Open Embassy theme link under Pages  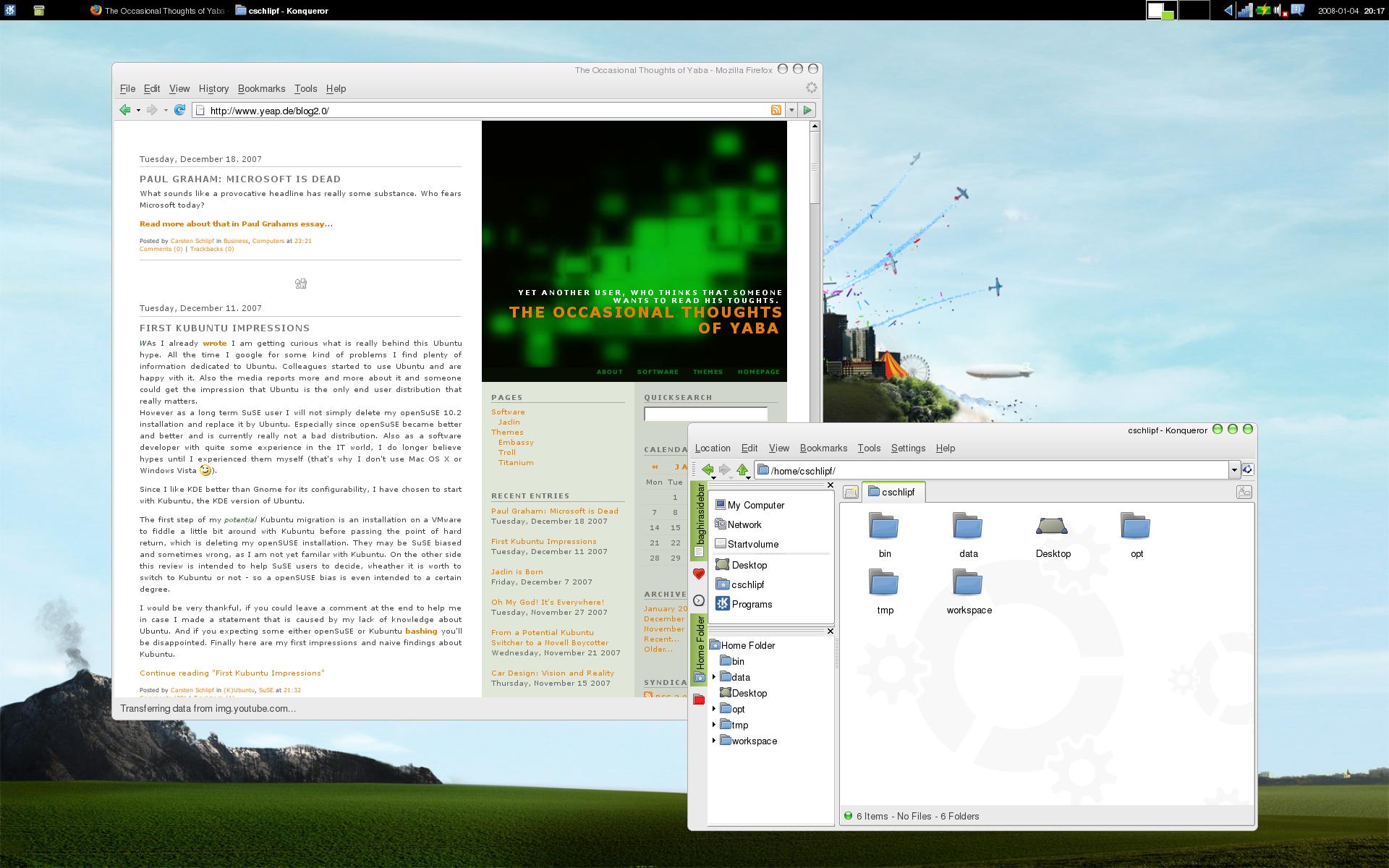(x=516, y=442)
